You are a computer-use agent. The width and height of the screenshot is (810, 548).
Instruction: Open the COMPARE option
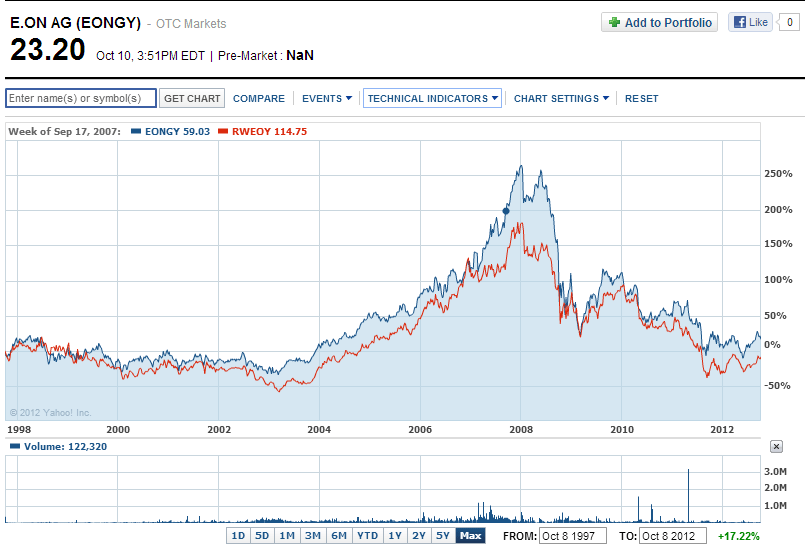pyautogui.click(x=259, y=98)
